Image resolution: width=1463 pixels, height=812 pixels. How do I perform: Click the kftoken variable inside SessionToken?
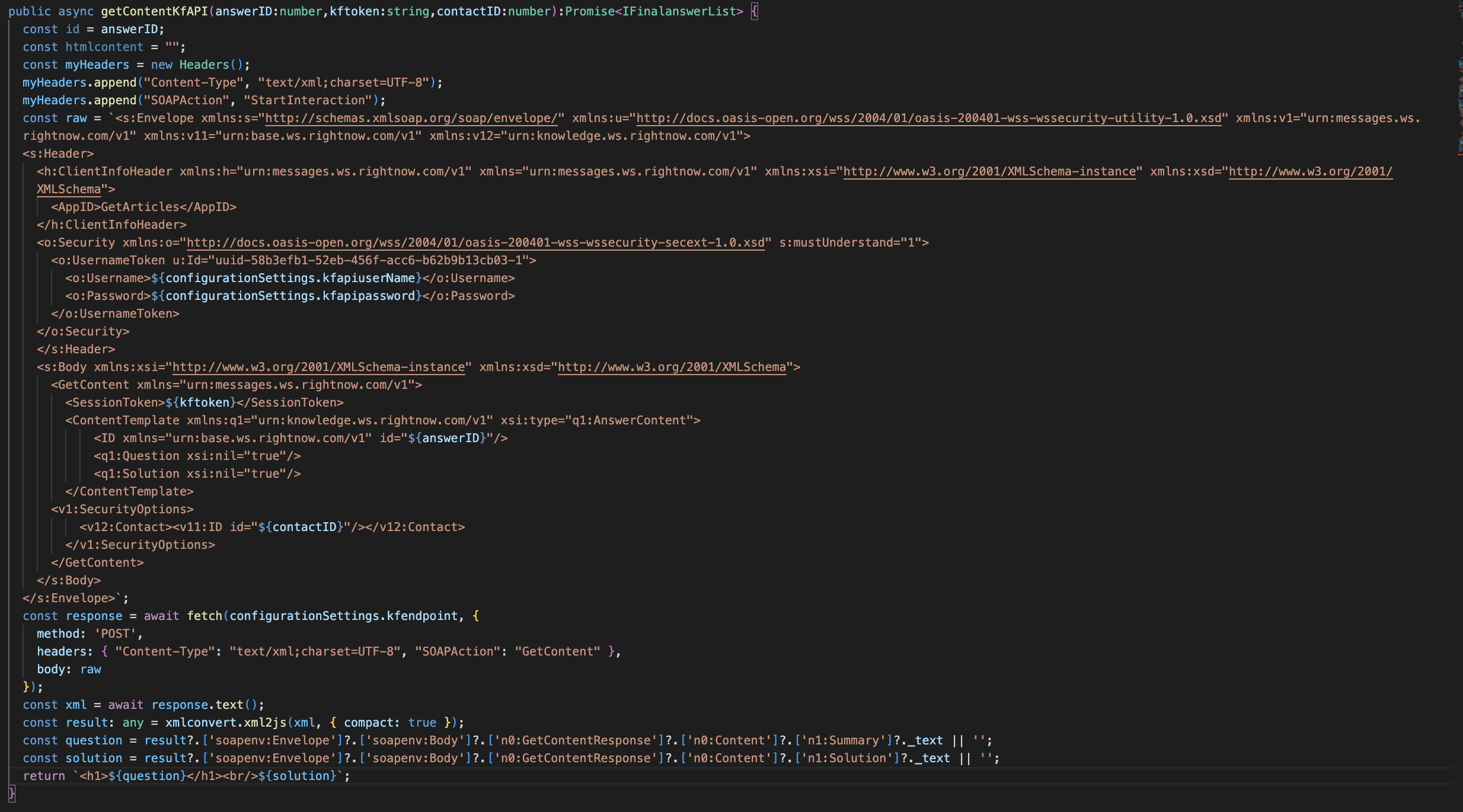204,402
